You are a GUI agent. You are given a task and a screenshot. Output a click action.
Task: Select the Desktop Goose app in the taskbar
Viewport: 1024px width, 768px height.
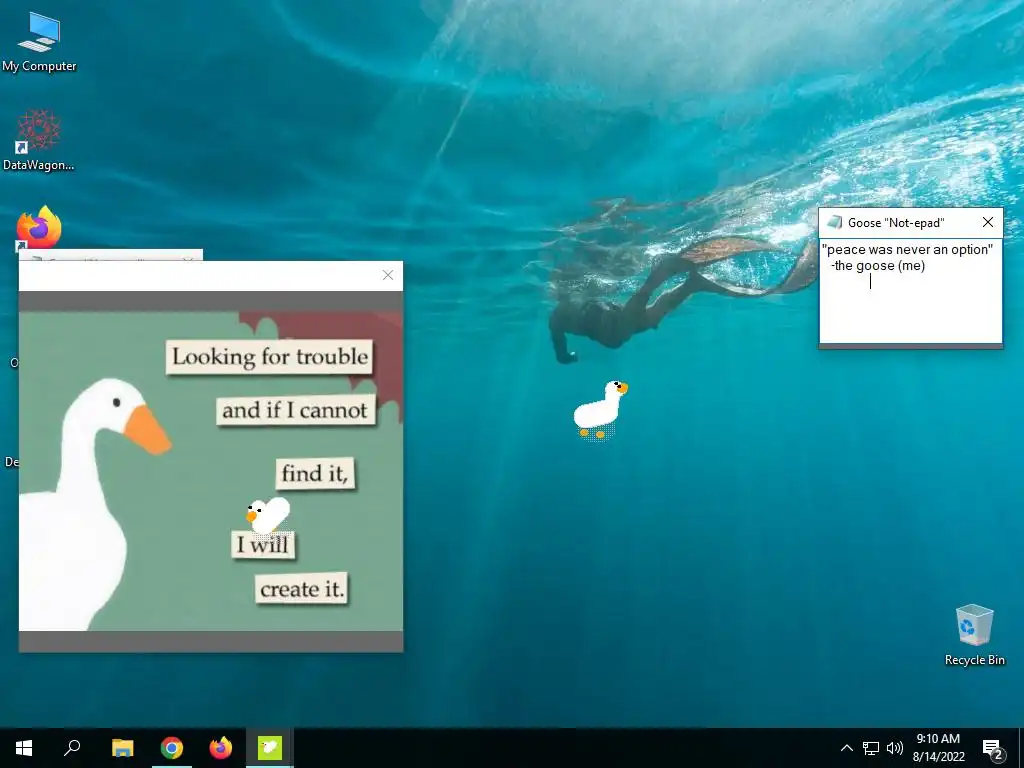[x=270, y=748]
